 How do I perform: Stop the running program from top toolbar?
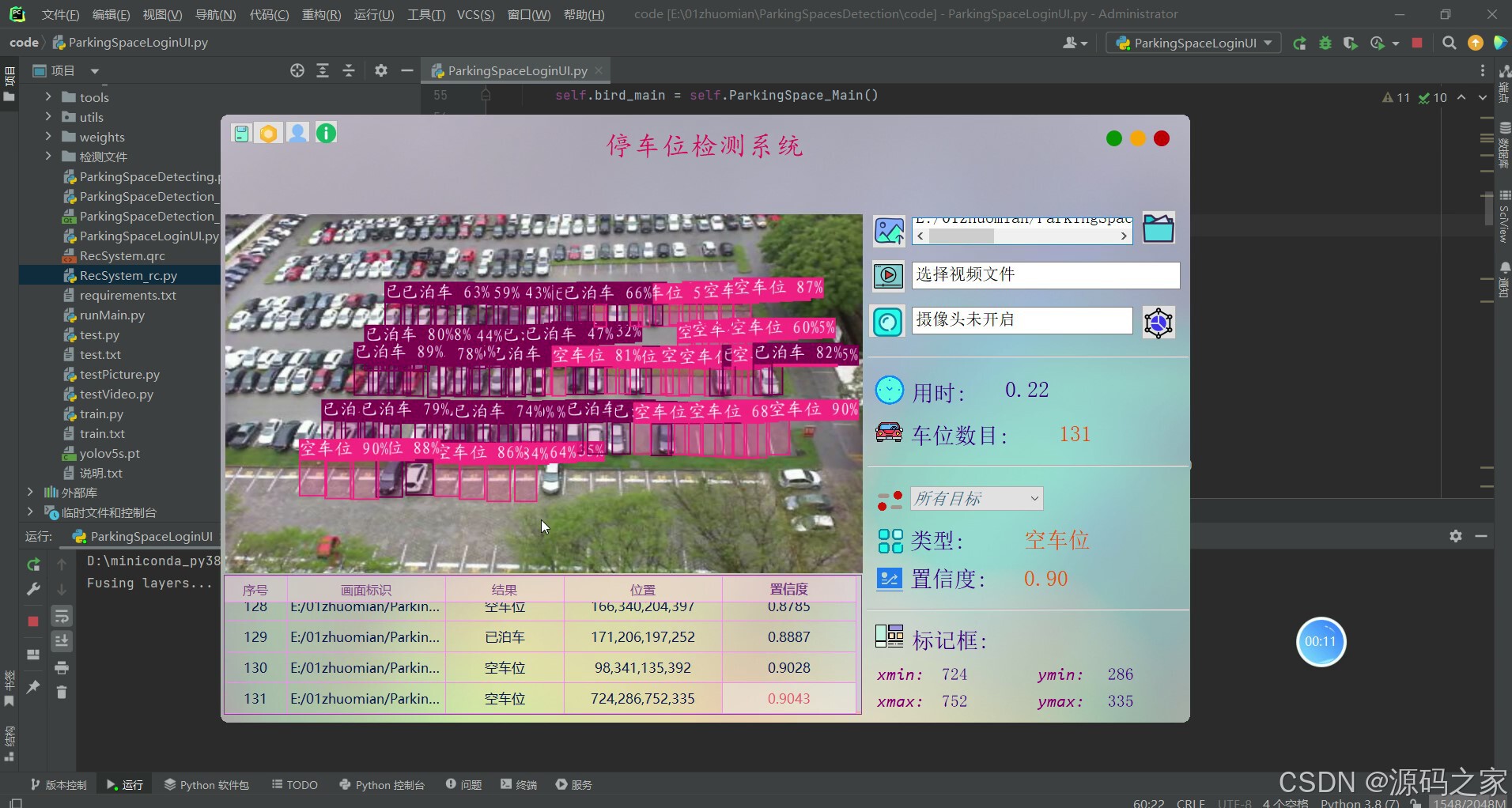[1417, 43]
